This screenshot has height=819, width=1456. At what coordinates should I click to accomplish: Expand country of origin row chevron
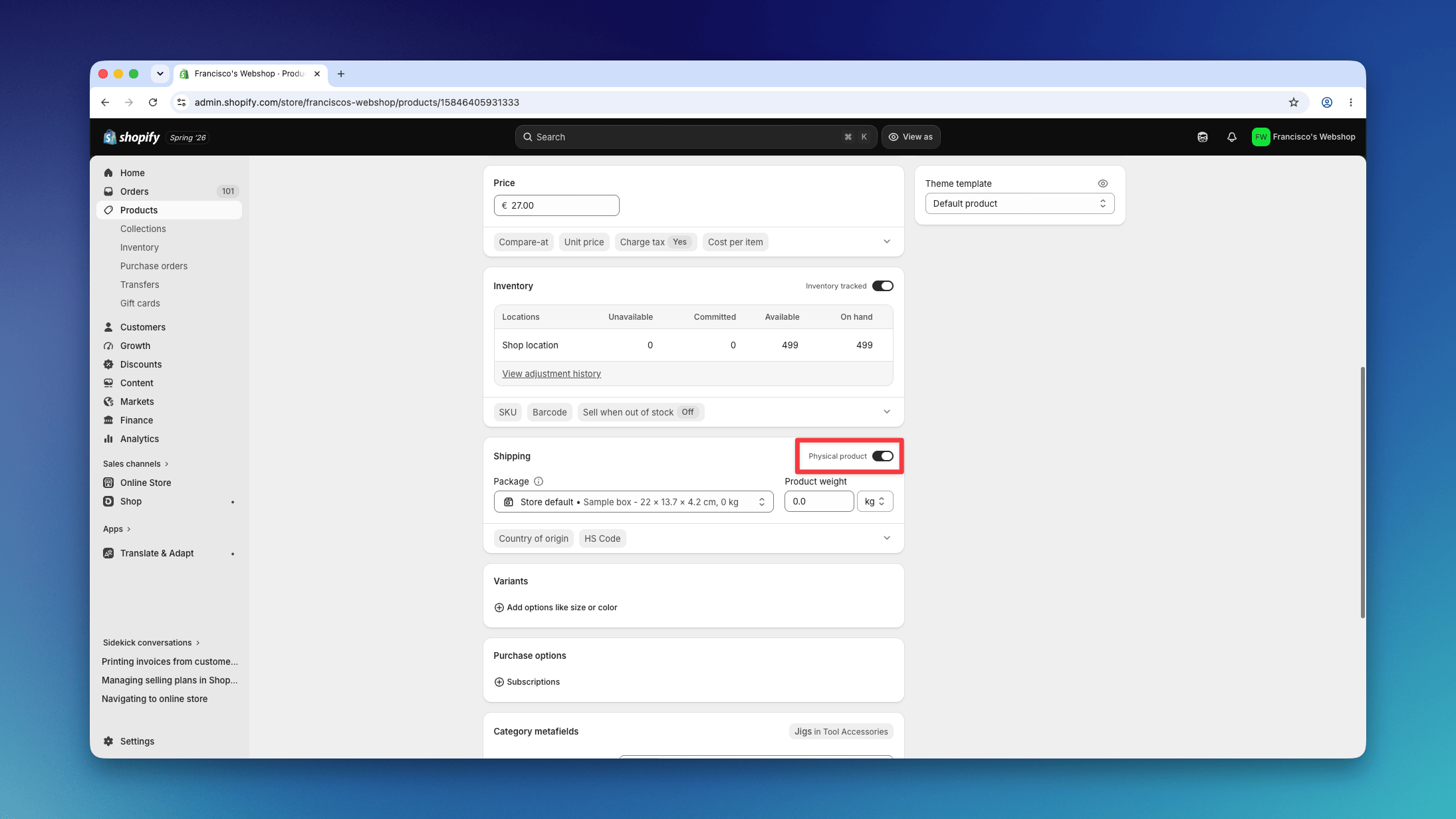click(x=887, y=538)
